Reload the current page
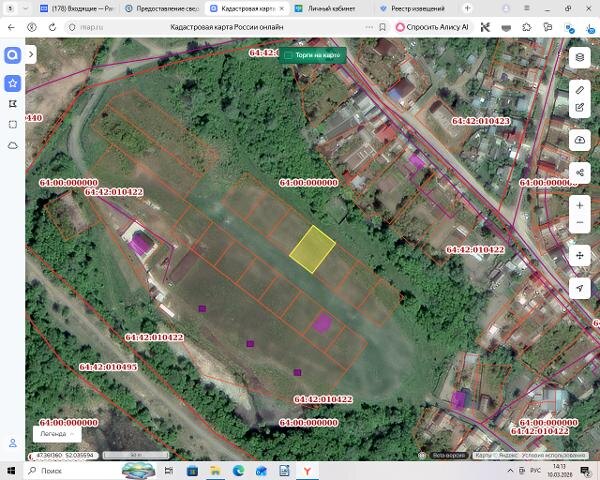The height and width of the screenshot is (480, 600). pos(52,27)
